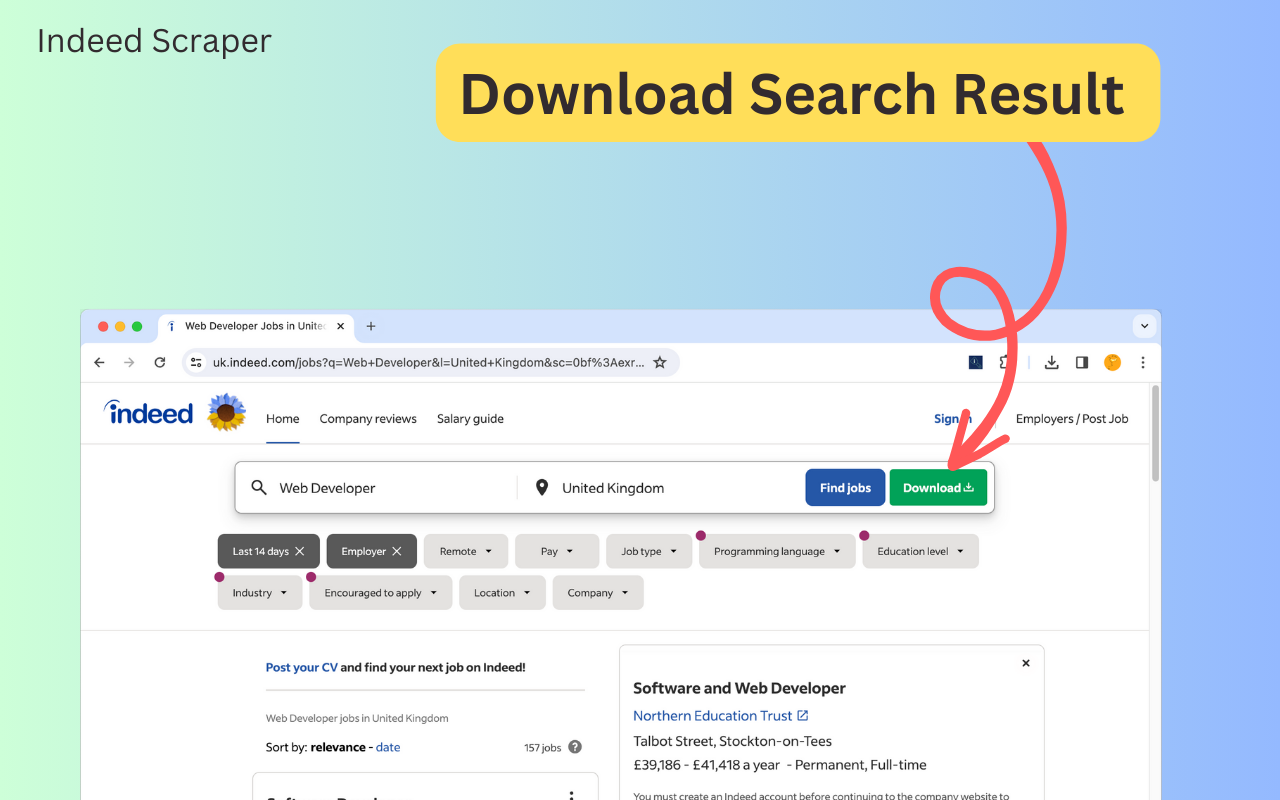
Task: Click the browser forward arrow
Action: tap(129, 363)
